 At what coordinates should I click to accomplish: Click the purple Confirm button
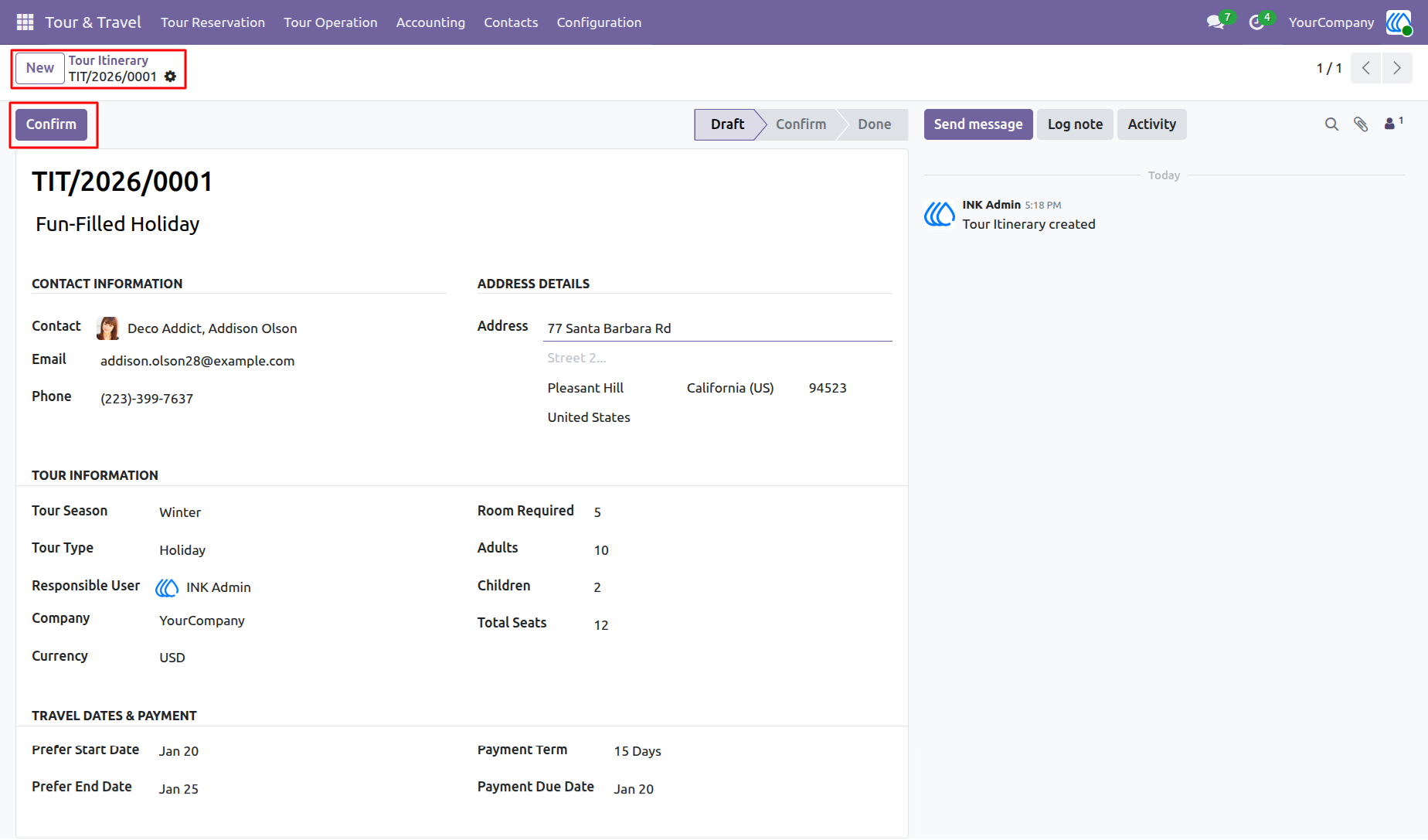pyautogui.click(x=51, y=124)
